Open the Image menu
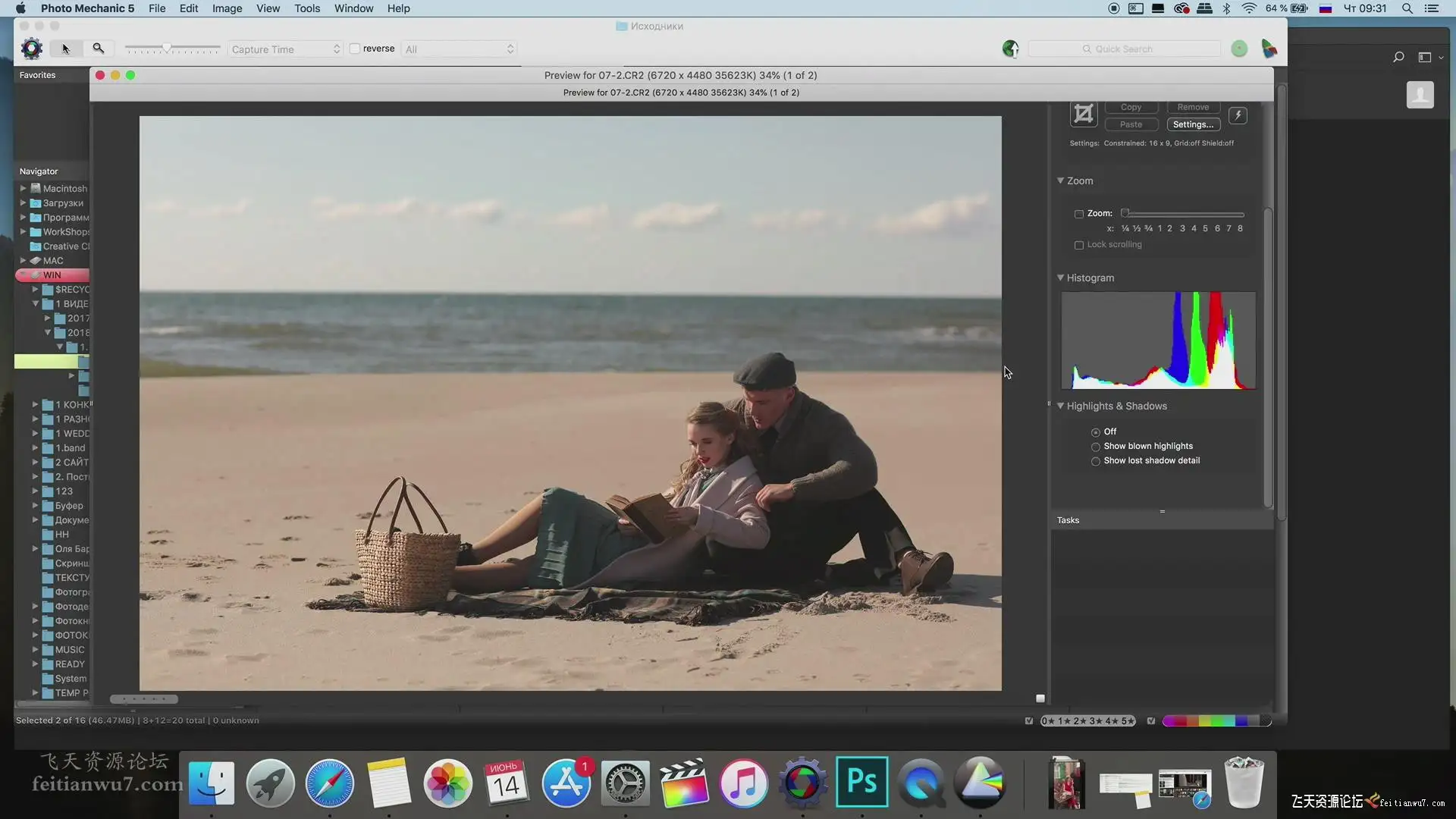1456x819 pixels. (x=227, y=8)
